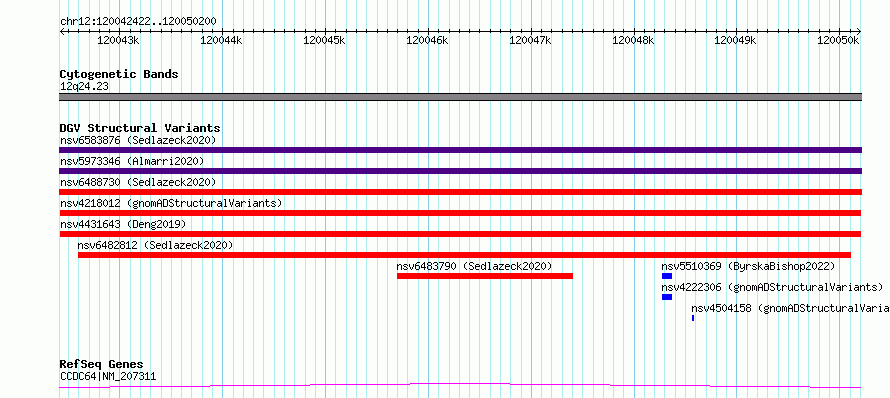Select the red bar for nsv4431643

(460, 234)
